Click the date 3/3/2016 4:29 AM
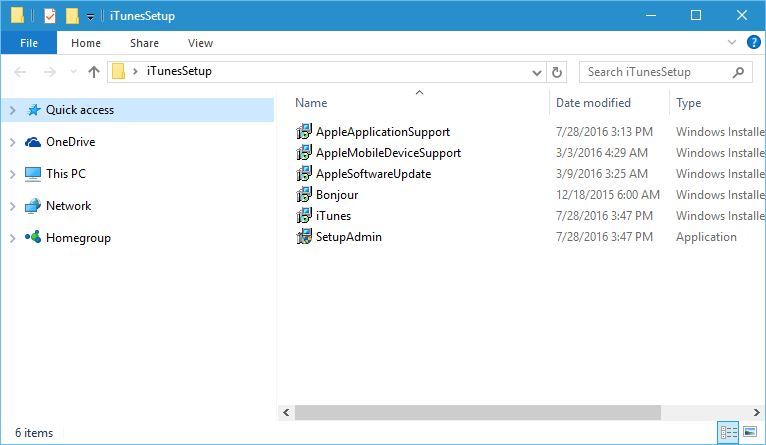This screenshot has height=445, width=766. pos(602,153)
